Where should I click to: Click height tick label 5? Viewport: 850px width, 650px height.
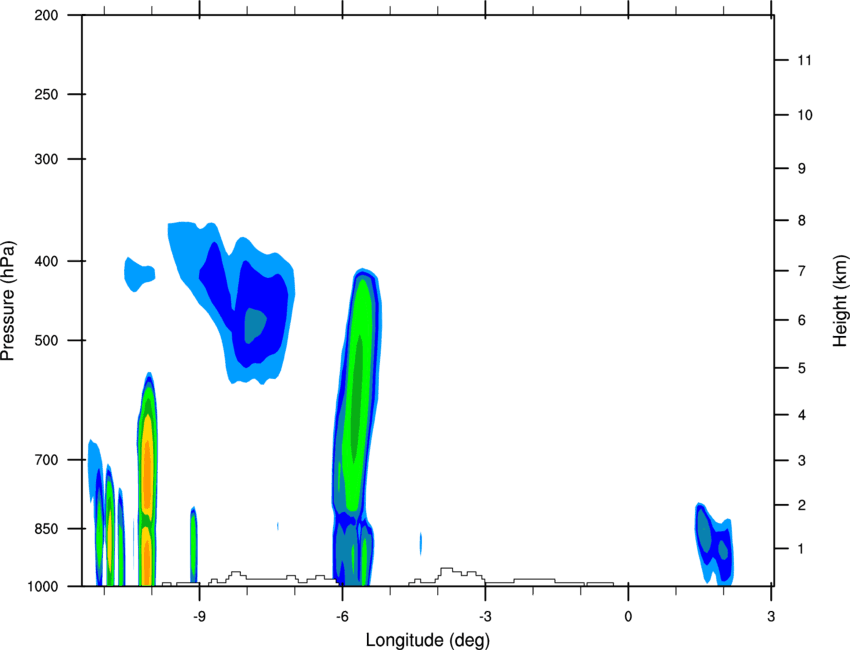tap(801, 368)
